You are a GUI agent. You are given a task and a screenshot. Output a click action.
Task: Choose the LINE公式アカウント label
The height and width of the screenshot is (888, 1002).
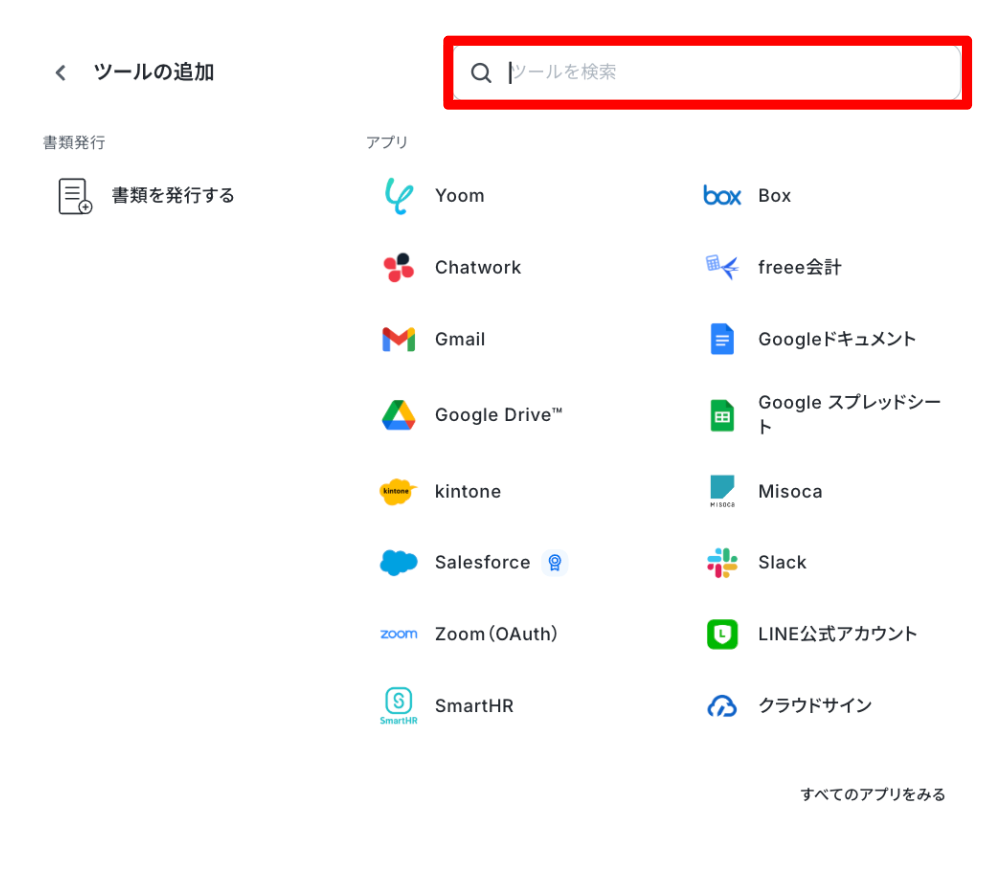tap(838, 634)
